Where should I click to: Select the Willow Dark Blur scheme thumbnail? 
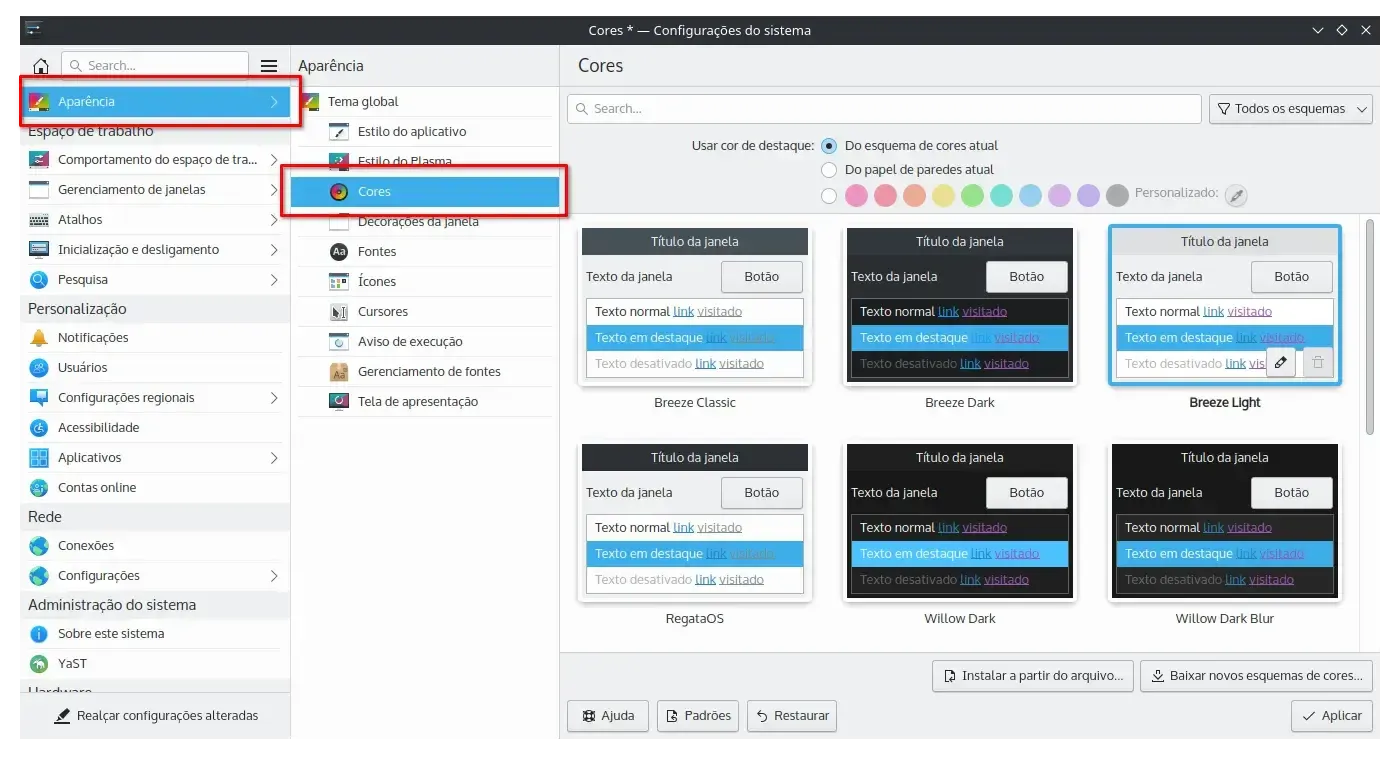point(1225,522)
